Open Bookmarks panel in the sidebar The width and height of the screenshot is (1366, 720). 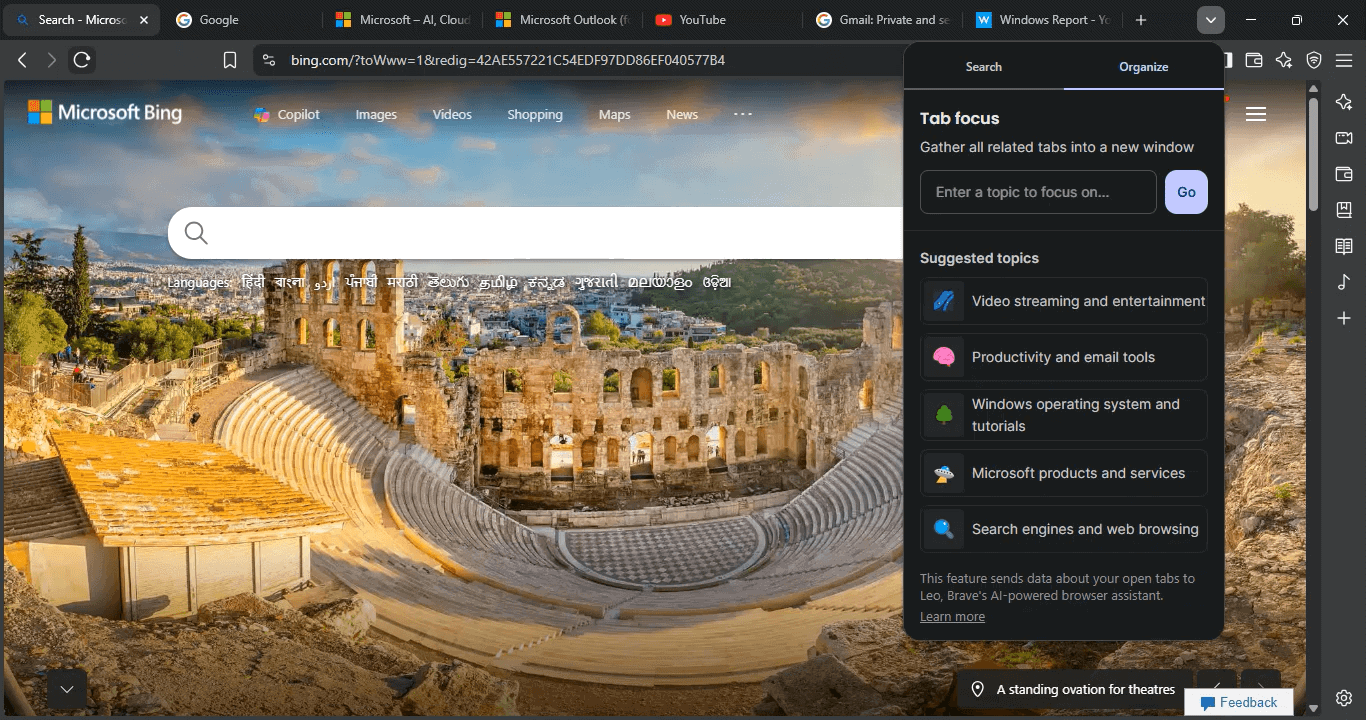pos(1344,210)
